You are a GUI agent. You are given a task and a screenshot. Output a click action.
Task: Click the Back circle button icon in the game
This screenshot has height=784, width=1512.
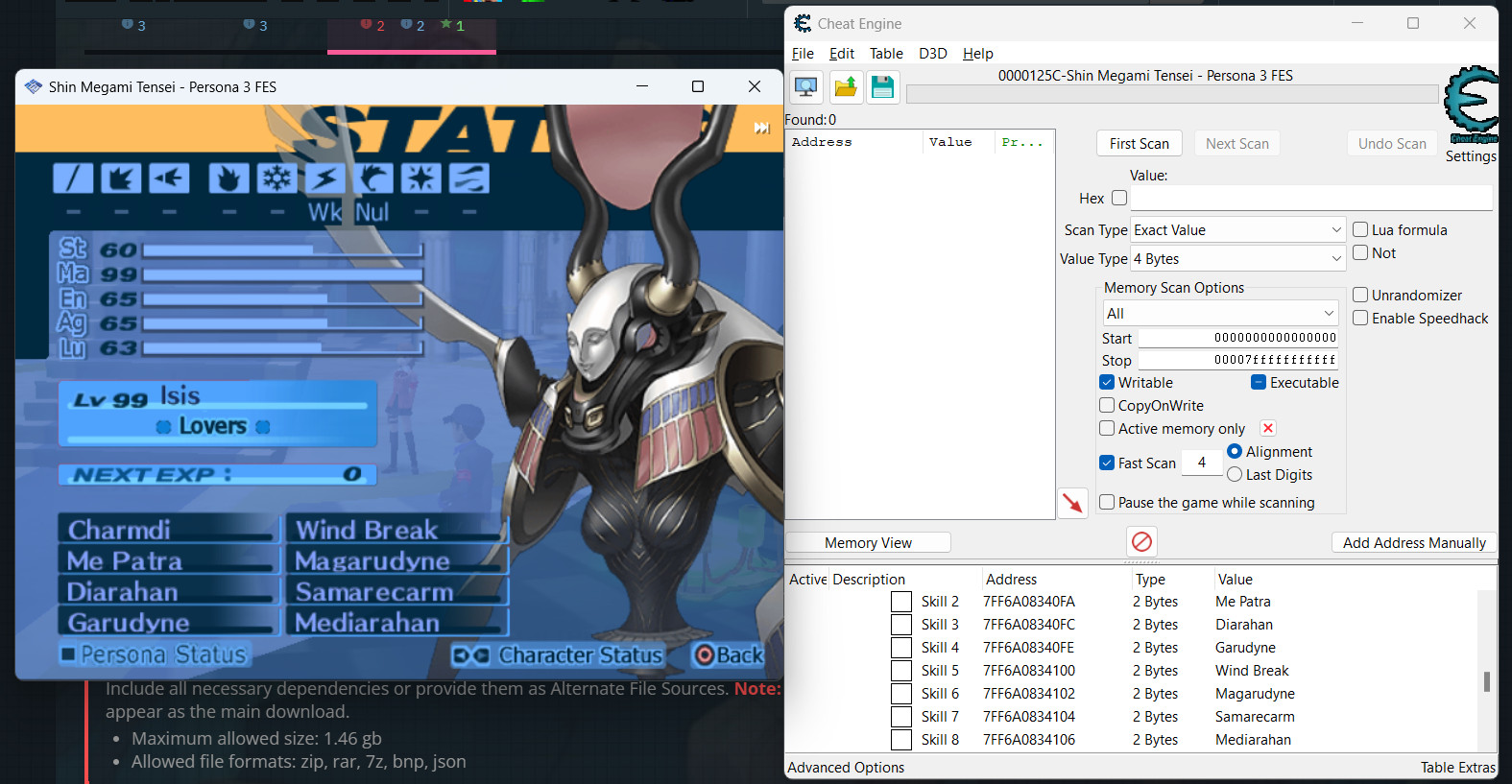point(705,655)
